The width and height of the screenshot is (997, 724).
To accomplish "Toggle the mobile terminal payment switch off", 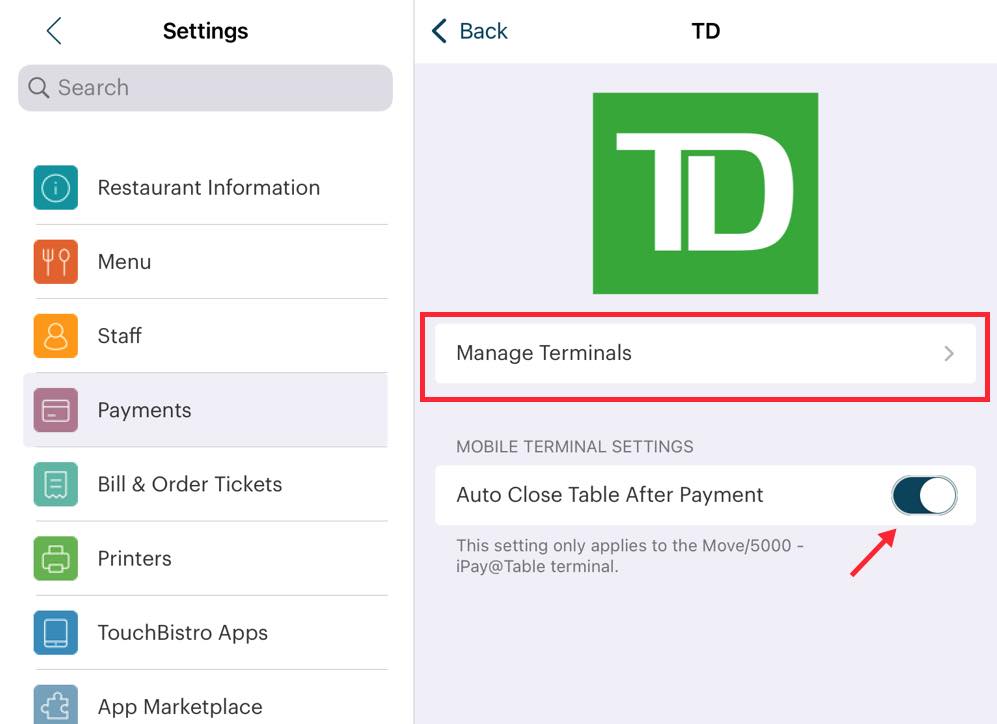I will (x=923, y=494).
